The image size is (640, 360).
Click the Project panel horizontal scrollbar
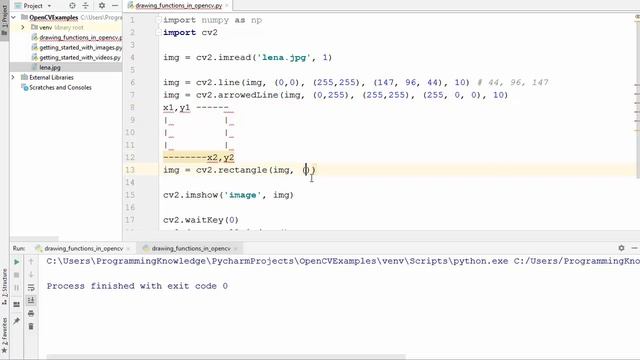[x=34, y=238]
